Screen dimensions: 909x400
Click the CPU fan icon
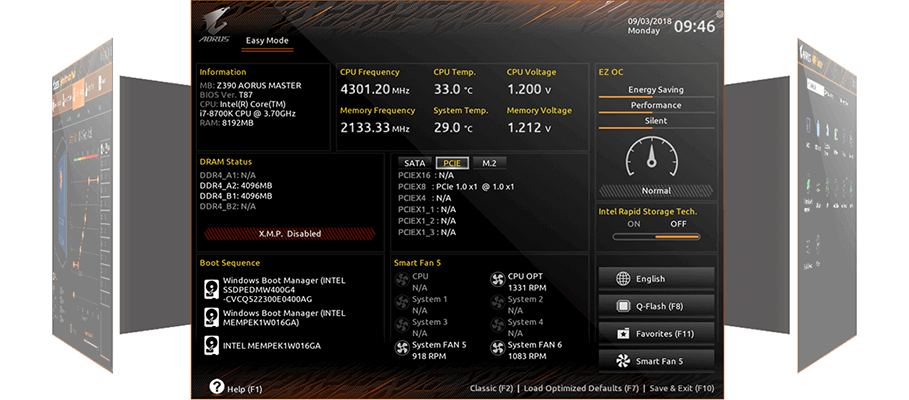pos(402,281)
